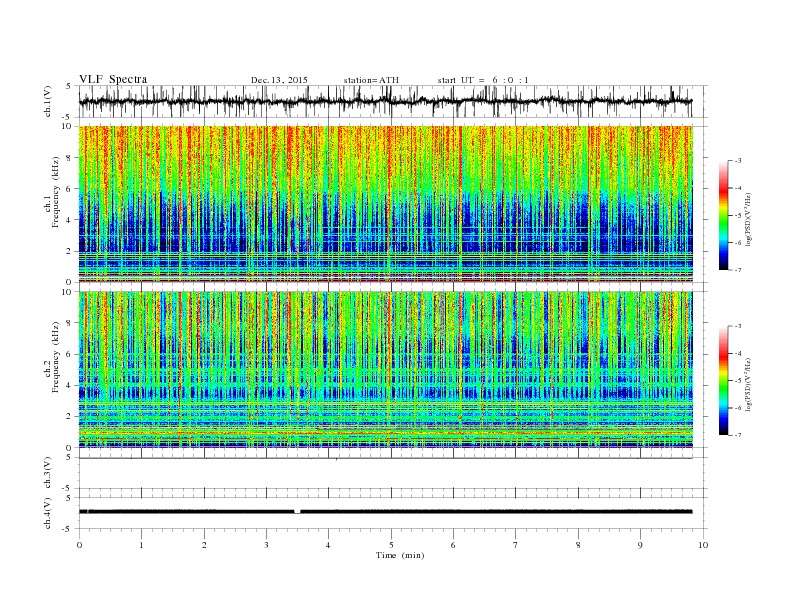Click the time axis tick label "3"
792x612 pixels.
pyautogui.click(x=266, y=545)
